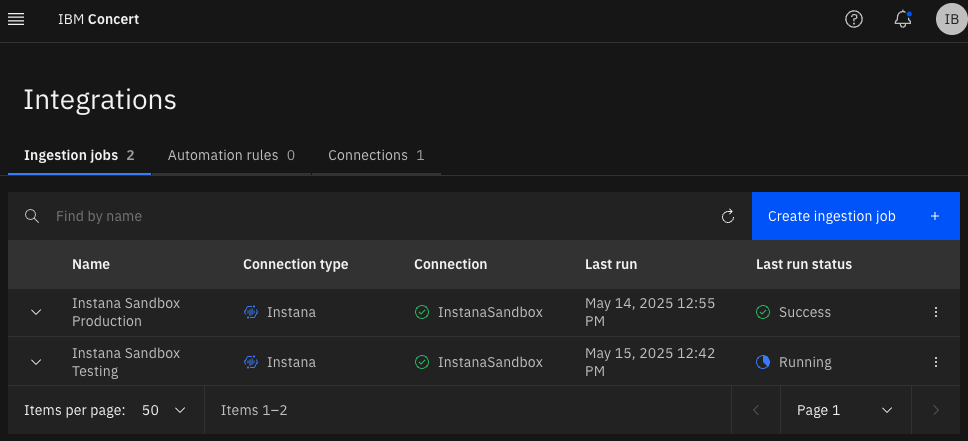Image resolution: width=968 pixels, height=441 pixels.
Task: Open the IB user avatar menu
Action: [951, 19]
